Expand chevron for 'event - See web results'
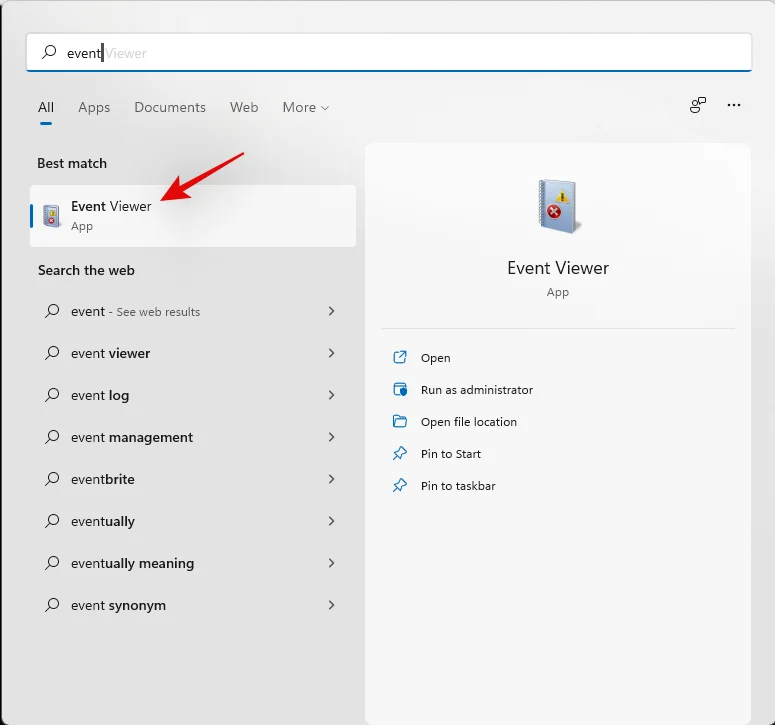775x725 pixels. tap(332, 311)
